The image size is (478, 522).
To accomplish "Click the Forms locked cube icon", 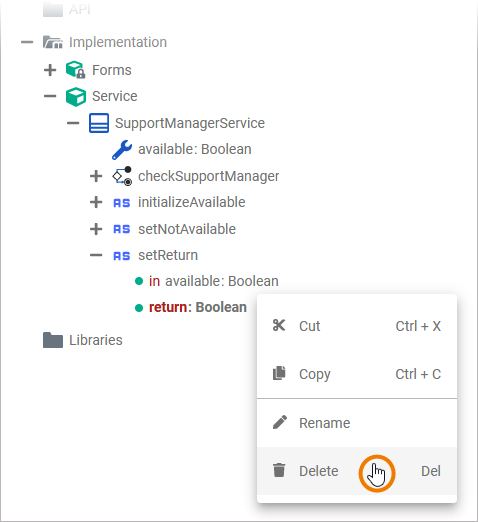I will click(76, 70).
